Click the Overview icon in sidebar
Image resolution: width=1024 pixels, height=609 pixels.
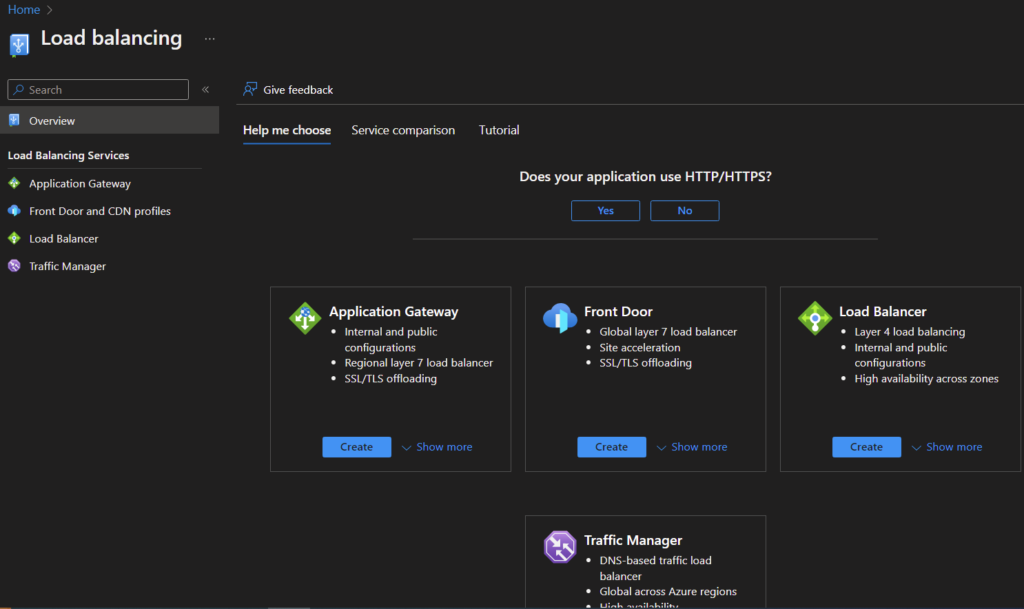14,120
